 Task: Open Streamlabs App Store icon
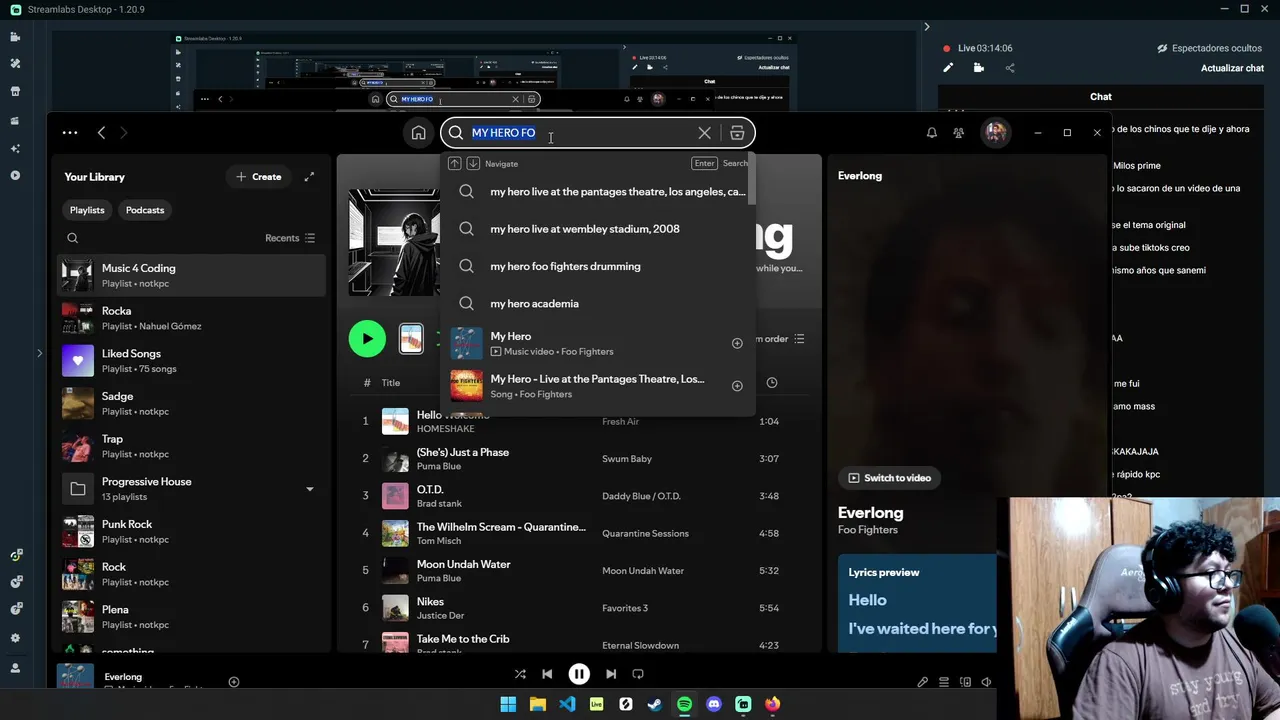[15, 91]
